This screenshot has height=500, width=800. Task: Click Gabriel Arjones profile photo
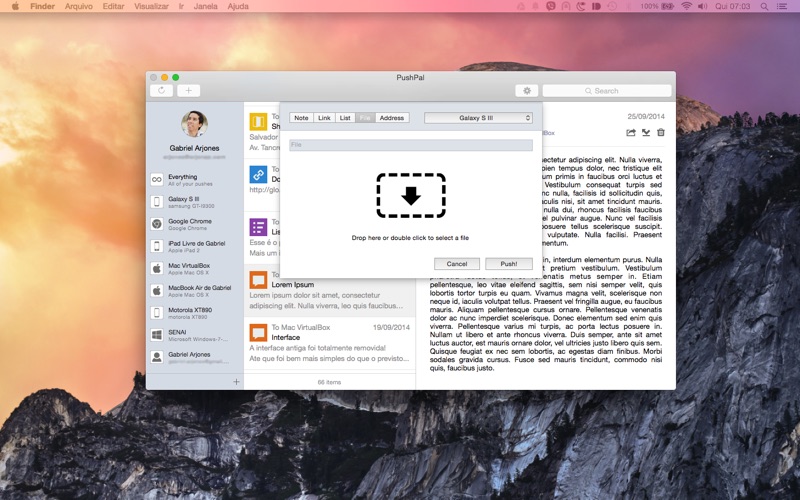(194, 124)
